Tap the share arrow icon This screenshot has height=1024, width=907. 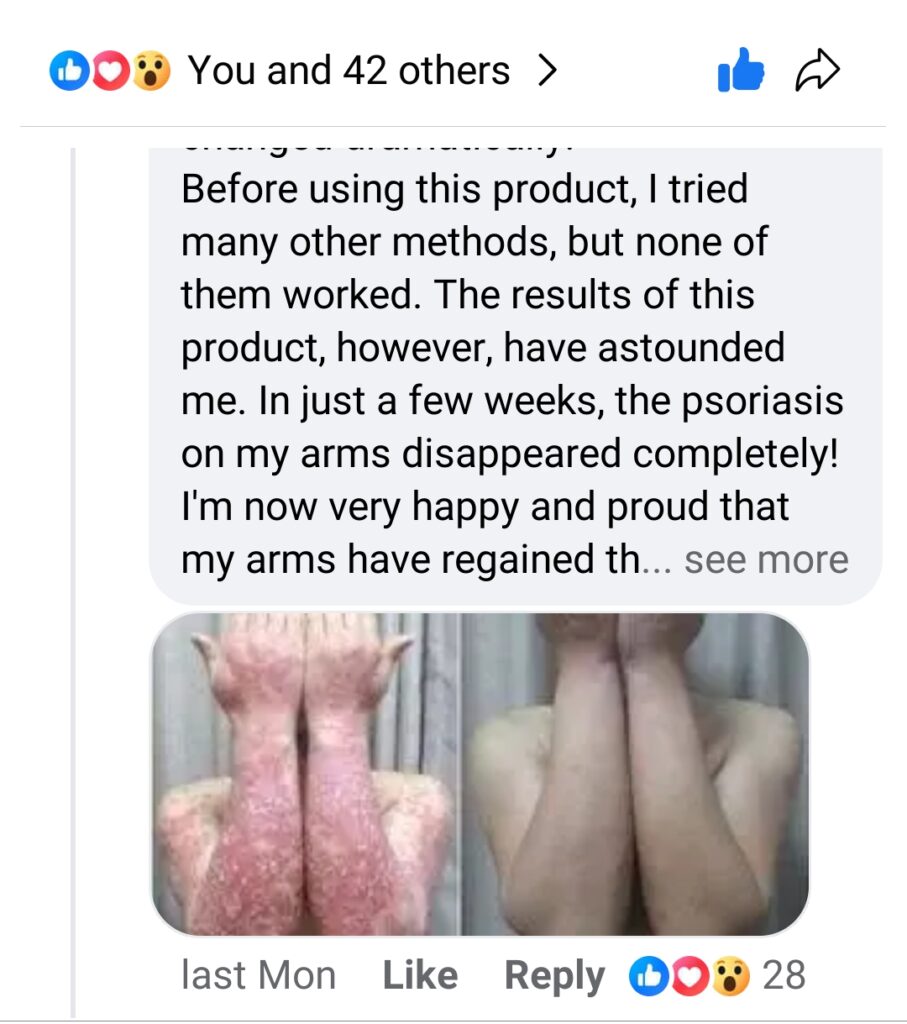pyautogui.click(x=817, y=72)
